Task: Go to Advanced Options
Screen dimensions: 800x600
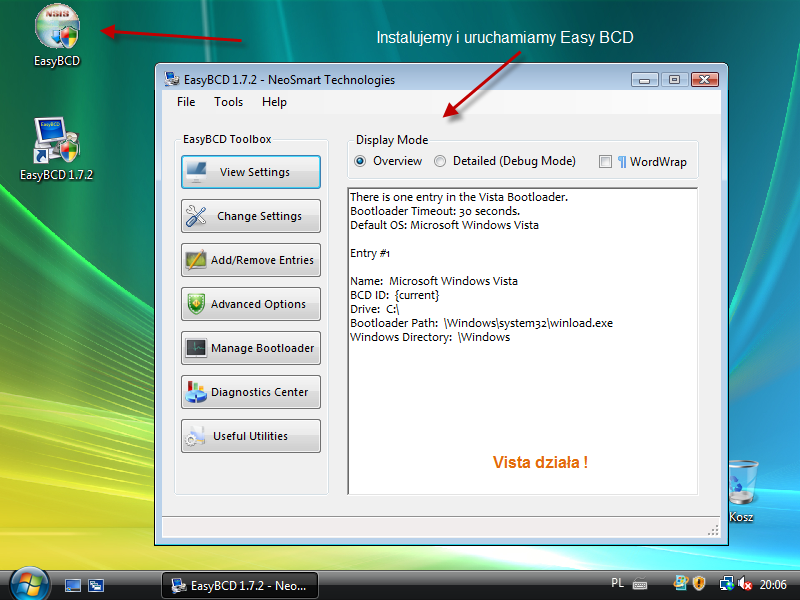Action: 251,304
